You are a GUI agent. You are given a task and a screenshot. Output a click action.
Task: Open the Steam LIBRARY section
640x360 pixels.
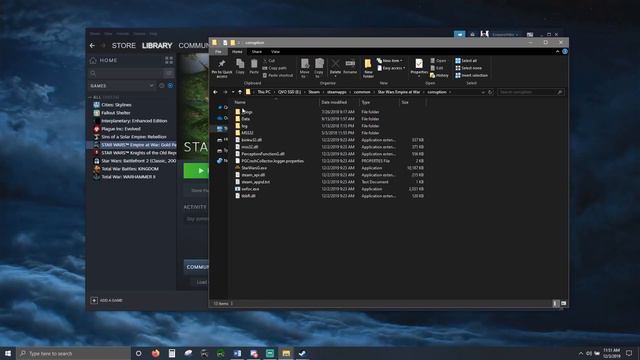[157, 45]
